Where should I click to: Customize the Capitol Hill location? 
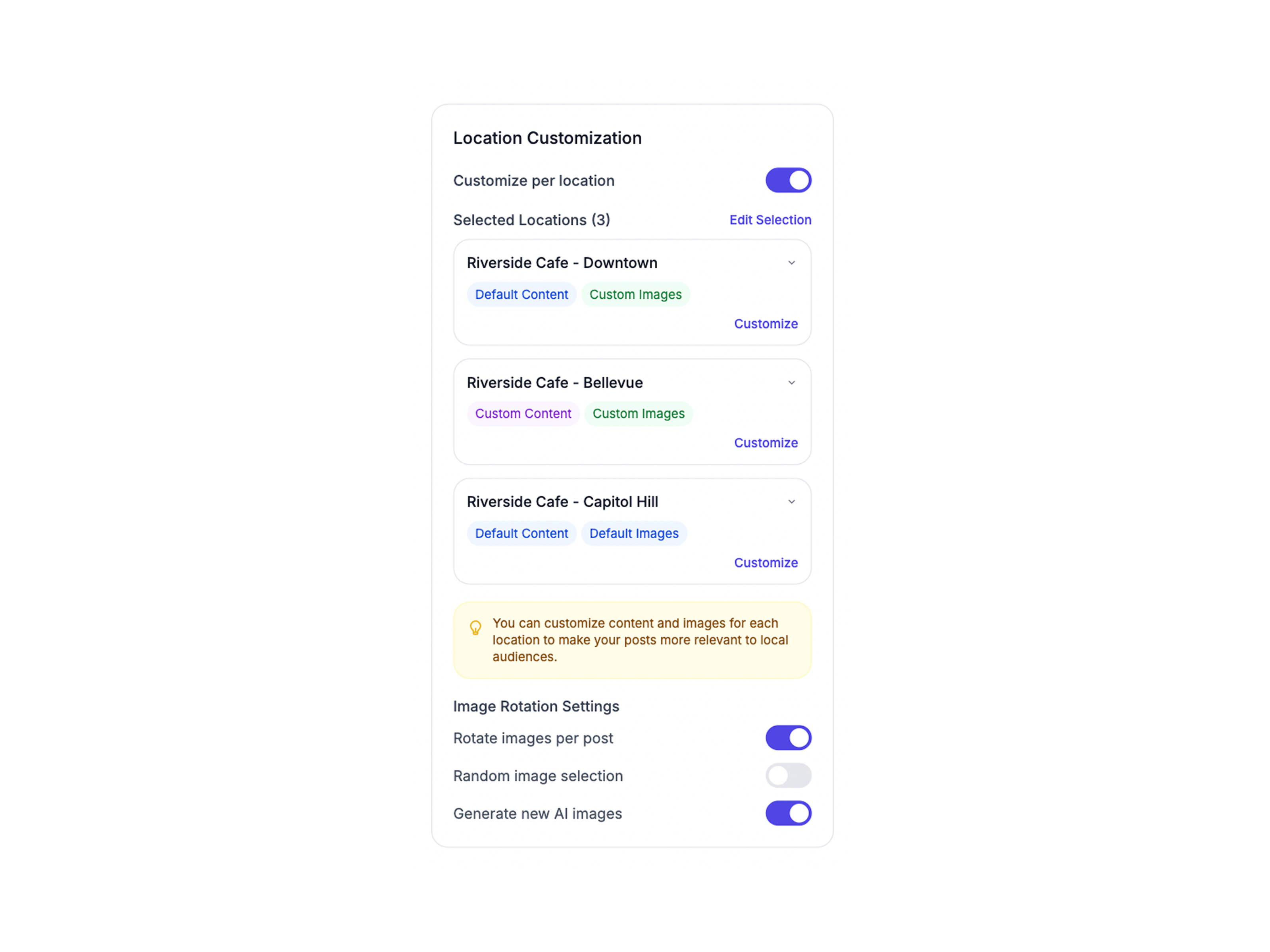(766, 562)
